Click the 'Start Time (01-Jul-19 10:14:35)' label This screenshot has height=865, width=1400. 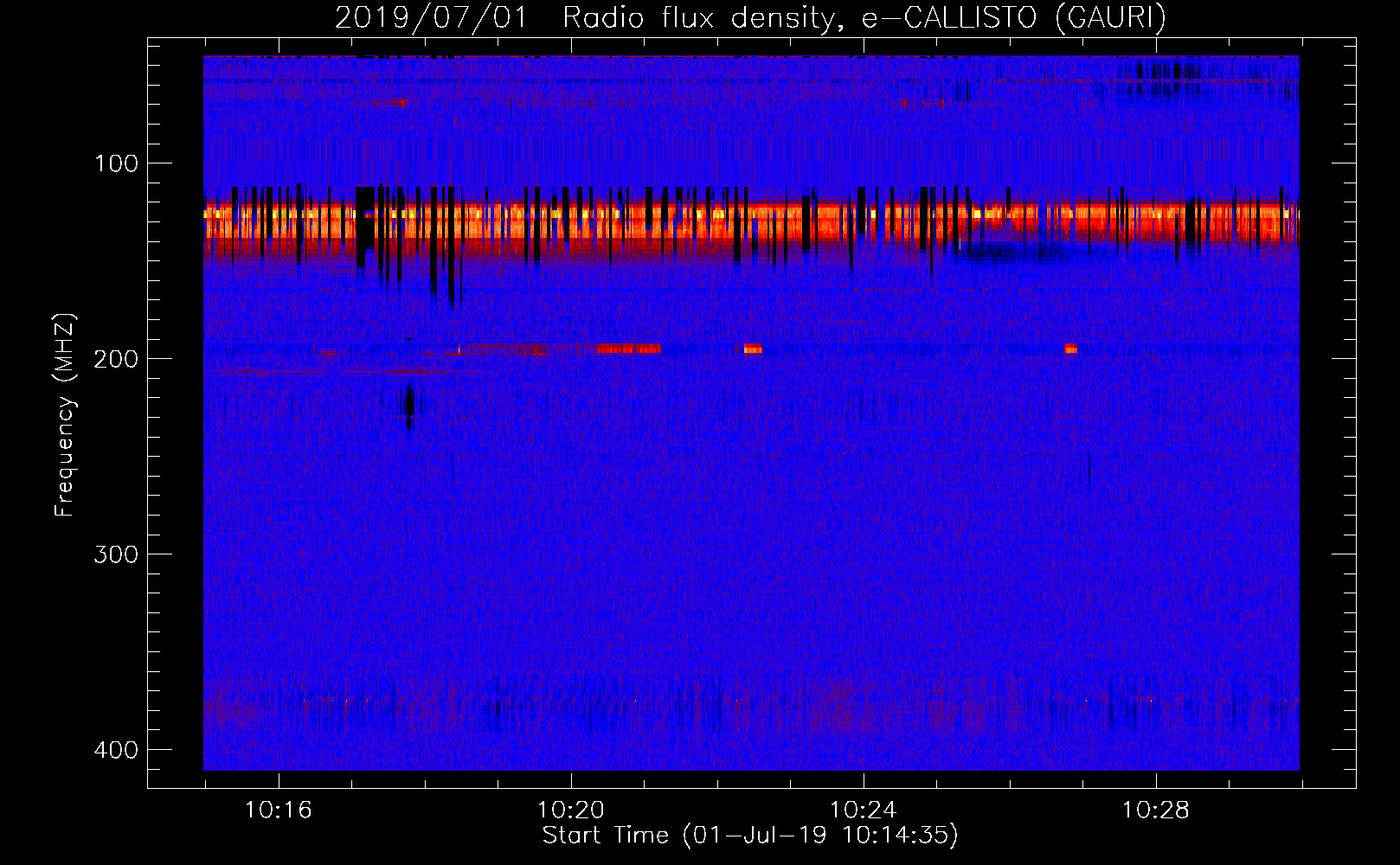(750, 836)
